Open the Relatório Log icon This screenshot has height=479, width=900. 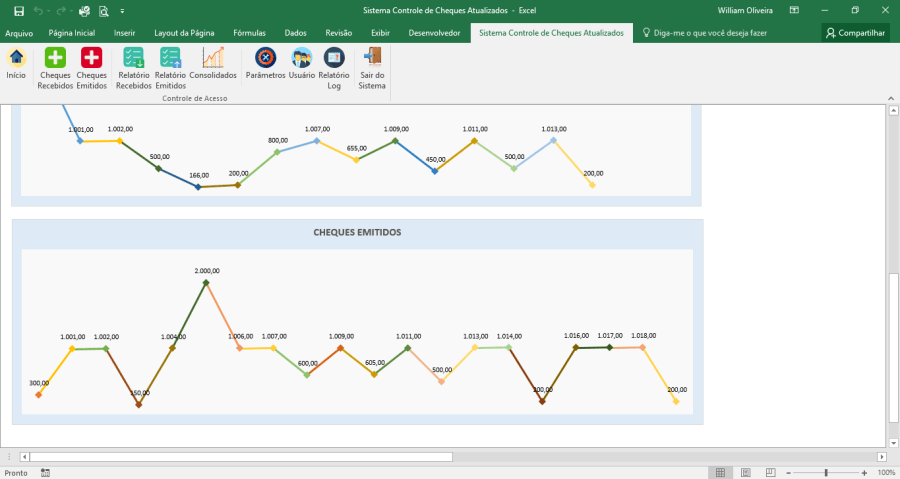[334, 57]
